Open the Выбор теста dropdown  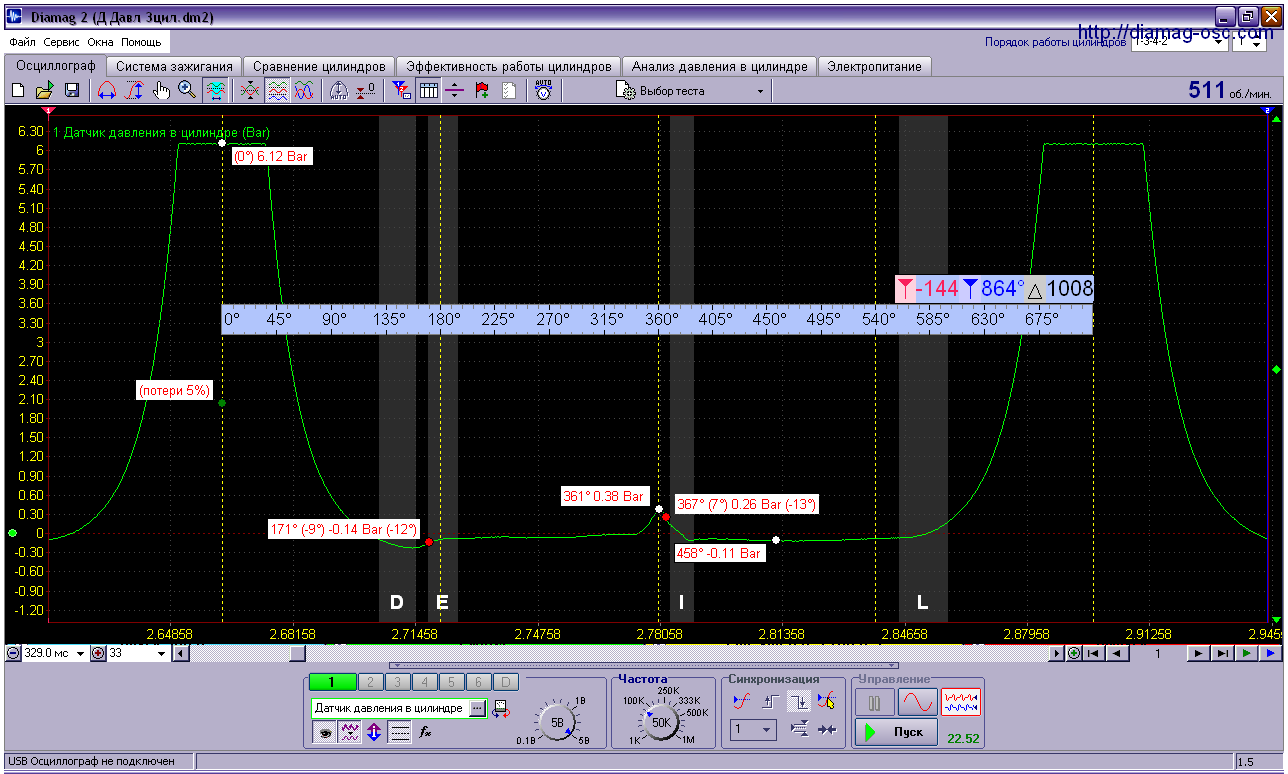pos(691,91)
